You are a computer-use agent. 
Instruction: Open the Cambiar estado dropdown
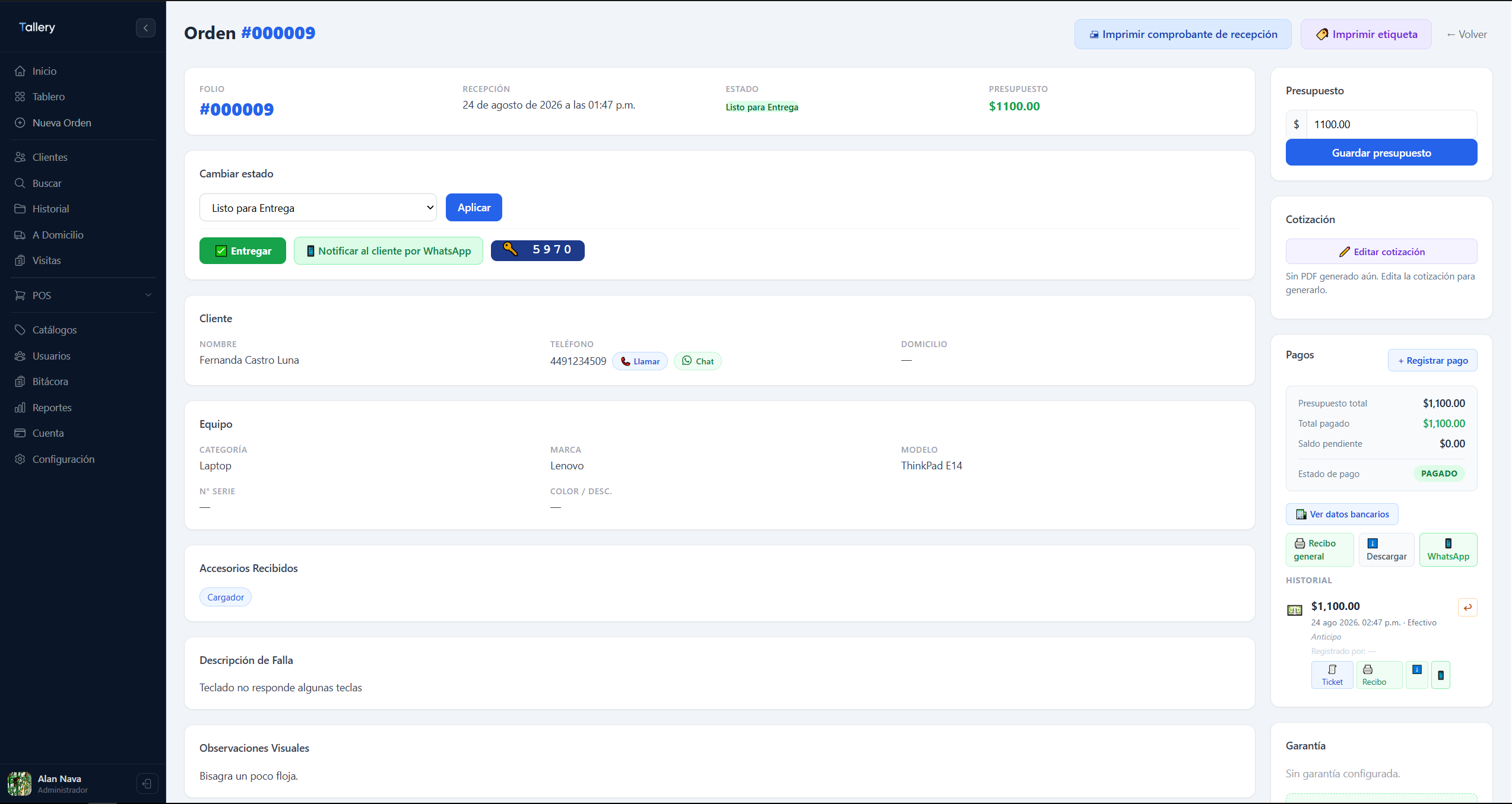pos(318,208)
